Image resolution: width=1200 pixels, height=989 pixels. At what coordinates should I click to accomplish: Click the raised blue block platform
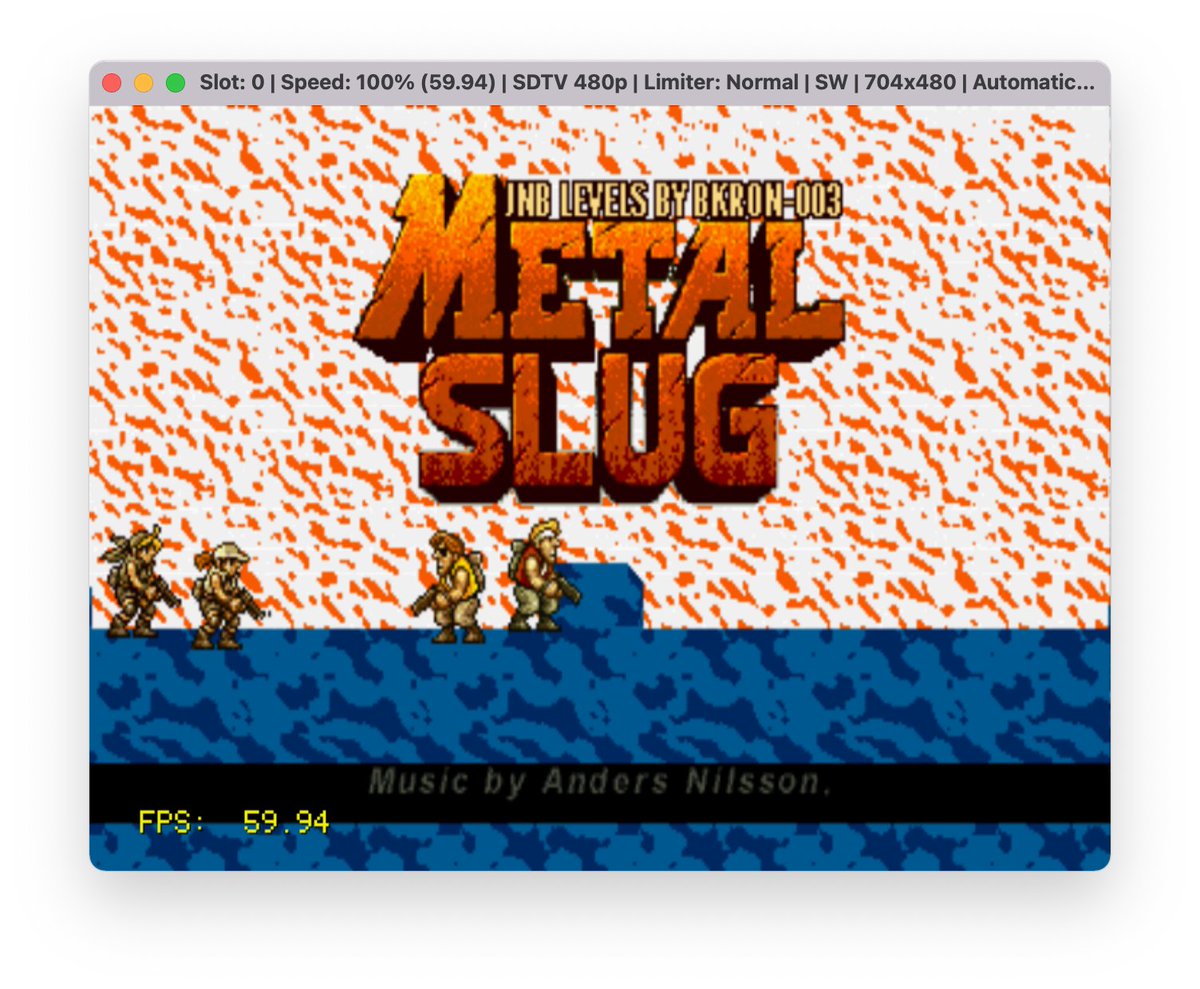click(600, 596)
